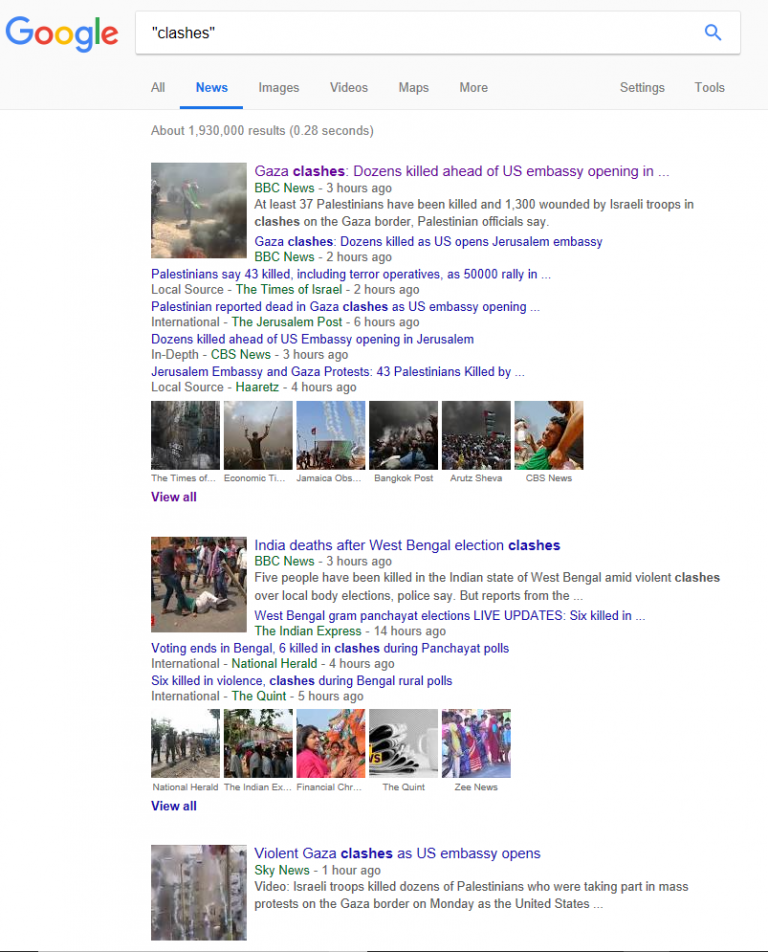Open the Gaza clashes BBC News headline
768x952 pixels.
click(461, 171)
